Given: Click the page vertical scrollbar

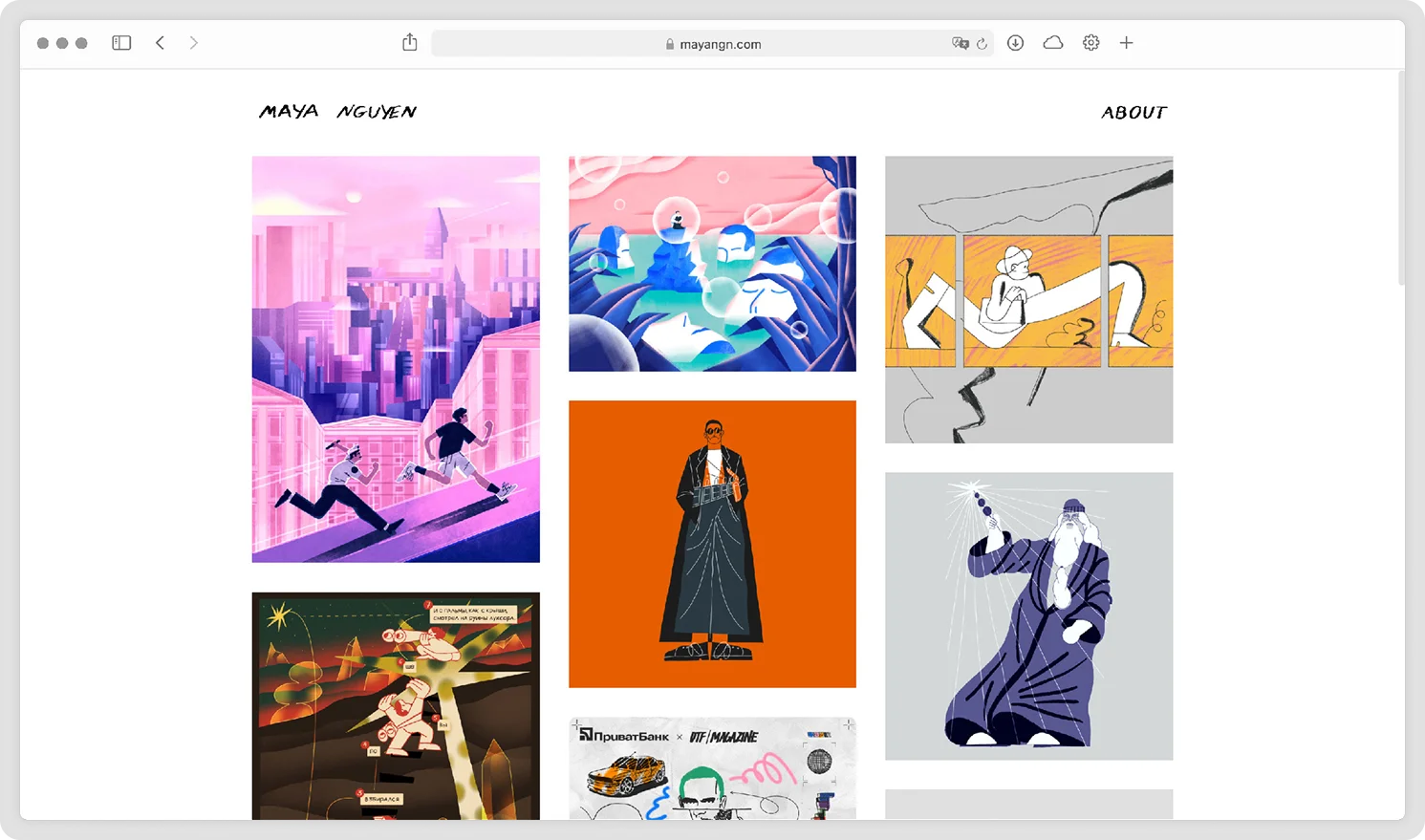Looking at the screenshot, I should coord(1401,178).
